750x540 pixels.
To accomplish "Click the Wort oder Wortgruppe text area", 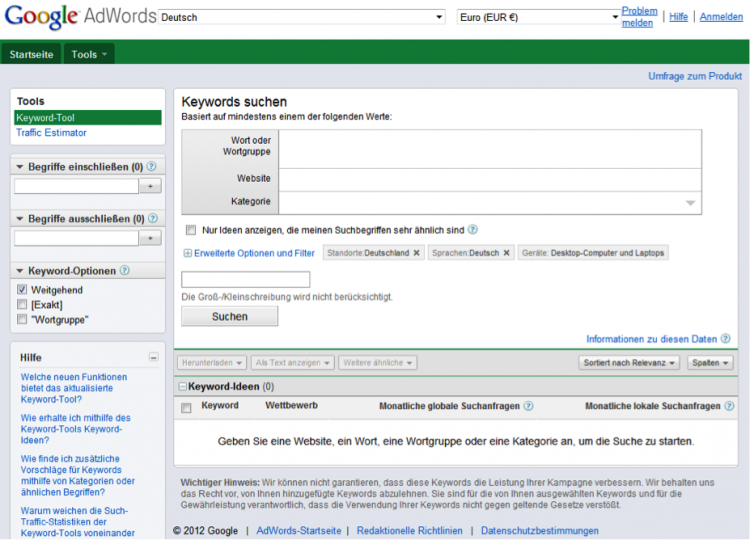I will 490,149.
